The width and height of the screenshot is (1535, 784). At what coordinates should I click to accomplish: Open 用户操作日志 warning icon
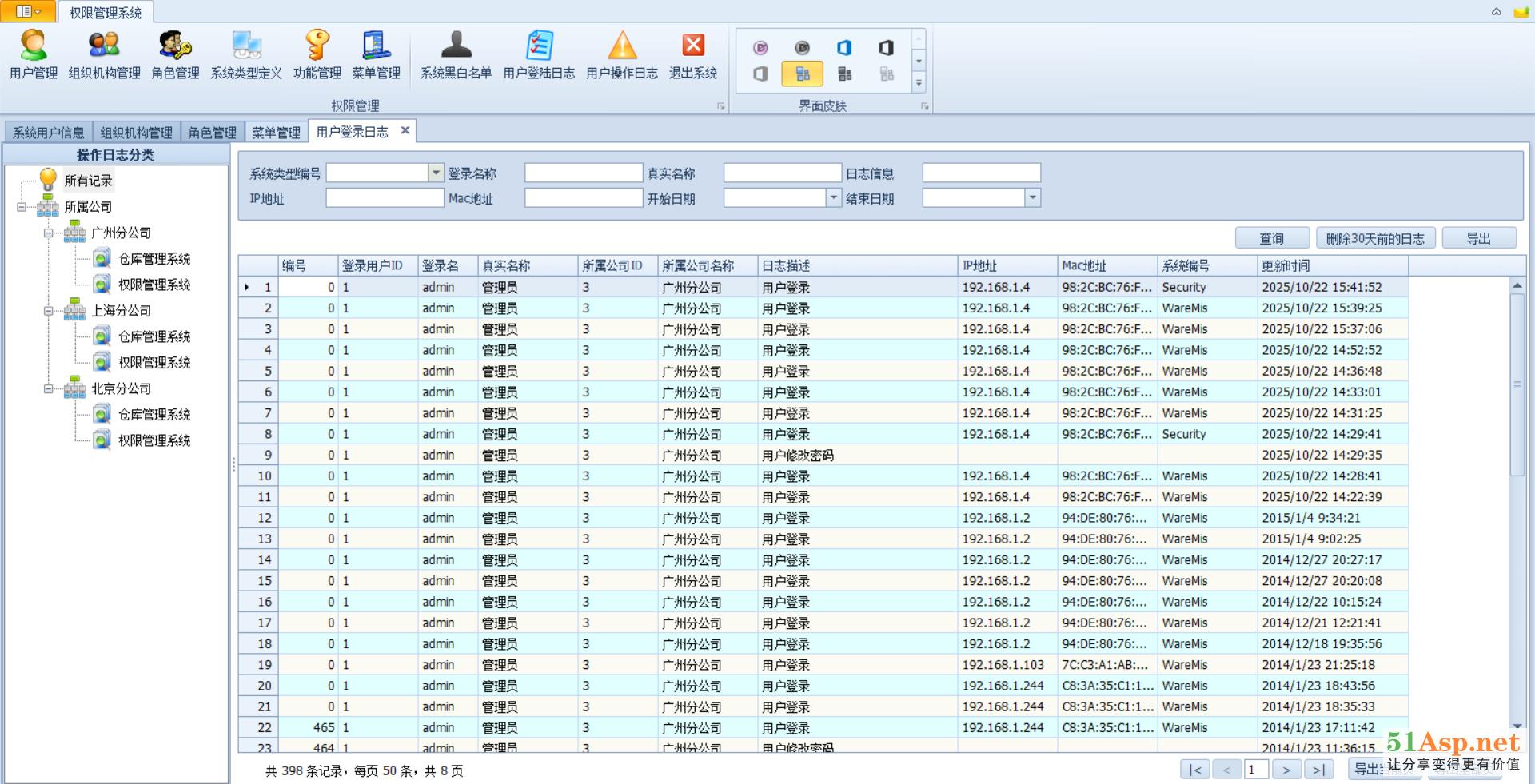point(621,54)
